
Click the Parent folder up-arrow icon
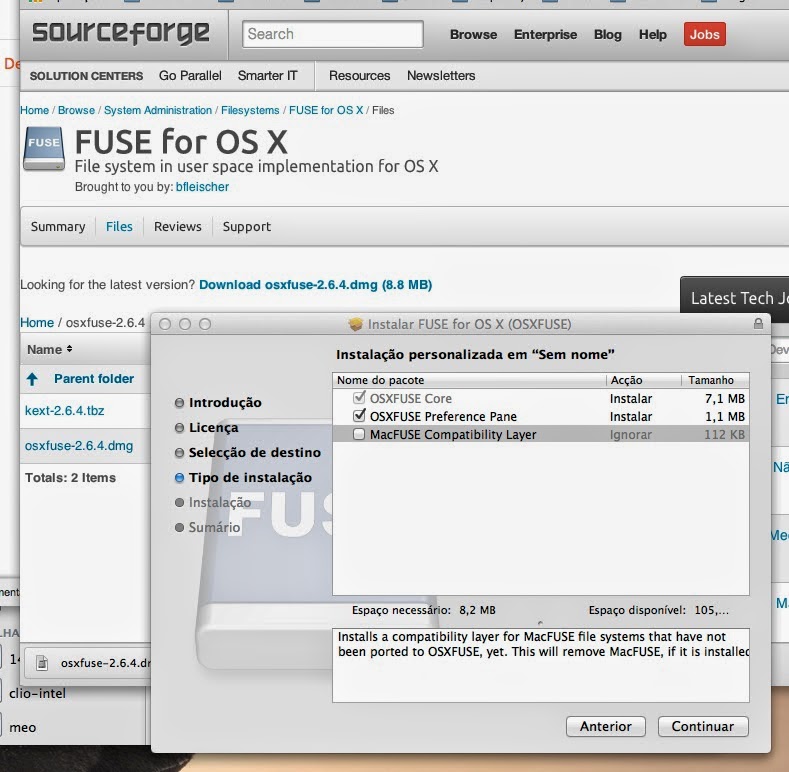coord(32,379)
